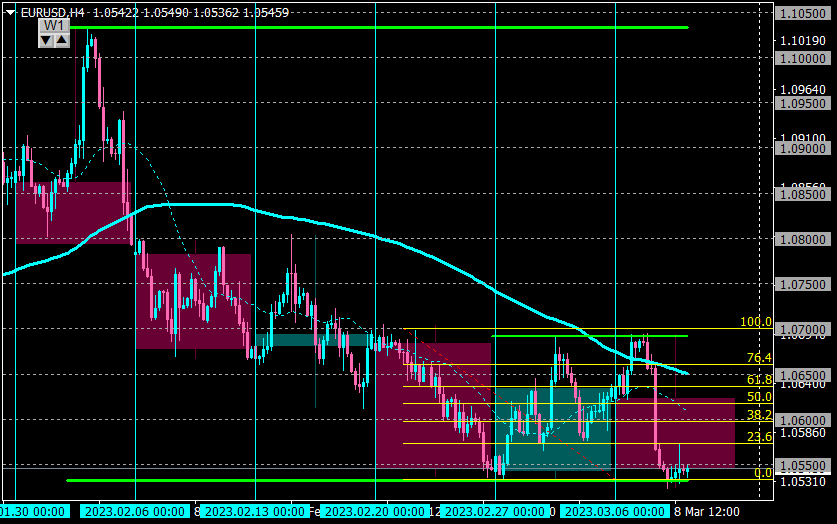This screenshot has width=837, height=524.
Task: Click the 1.10190 price axis label
Action: [803, 41]
